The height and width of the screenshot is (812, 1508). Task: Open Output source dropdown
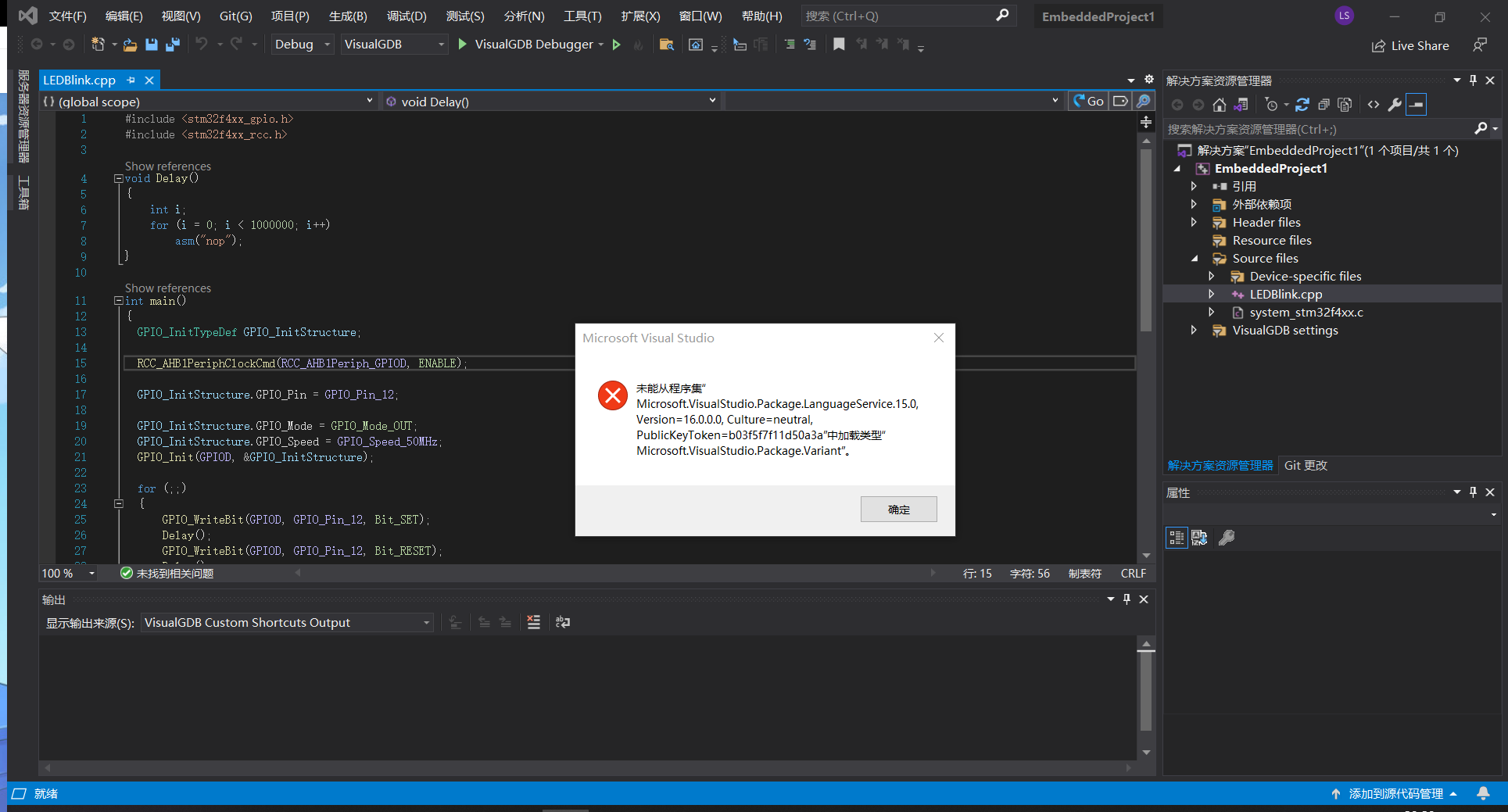coord(287,622)
